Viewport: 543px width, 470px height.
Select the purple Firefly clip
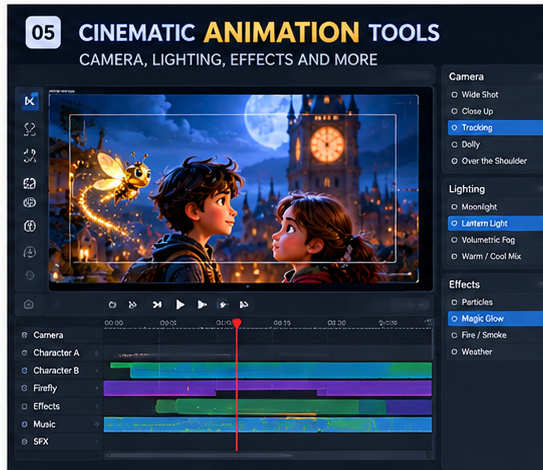[268, 388]
